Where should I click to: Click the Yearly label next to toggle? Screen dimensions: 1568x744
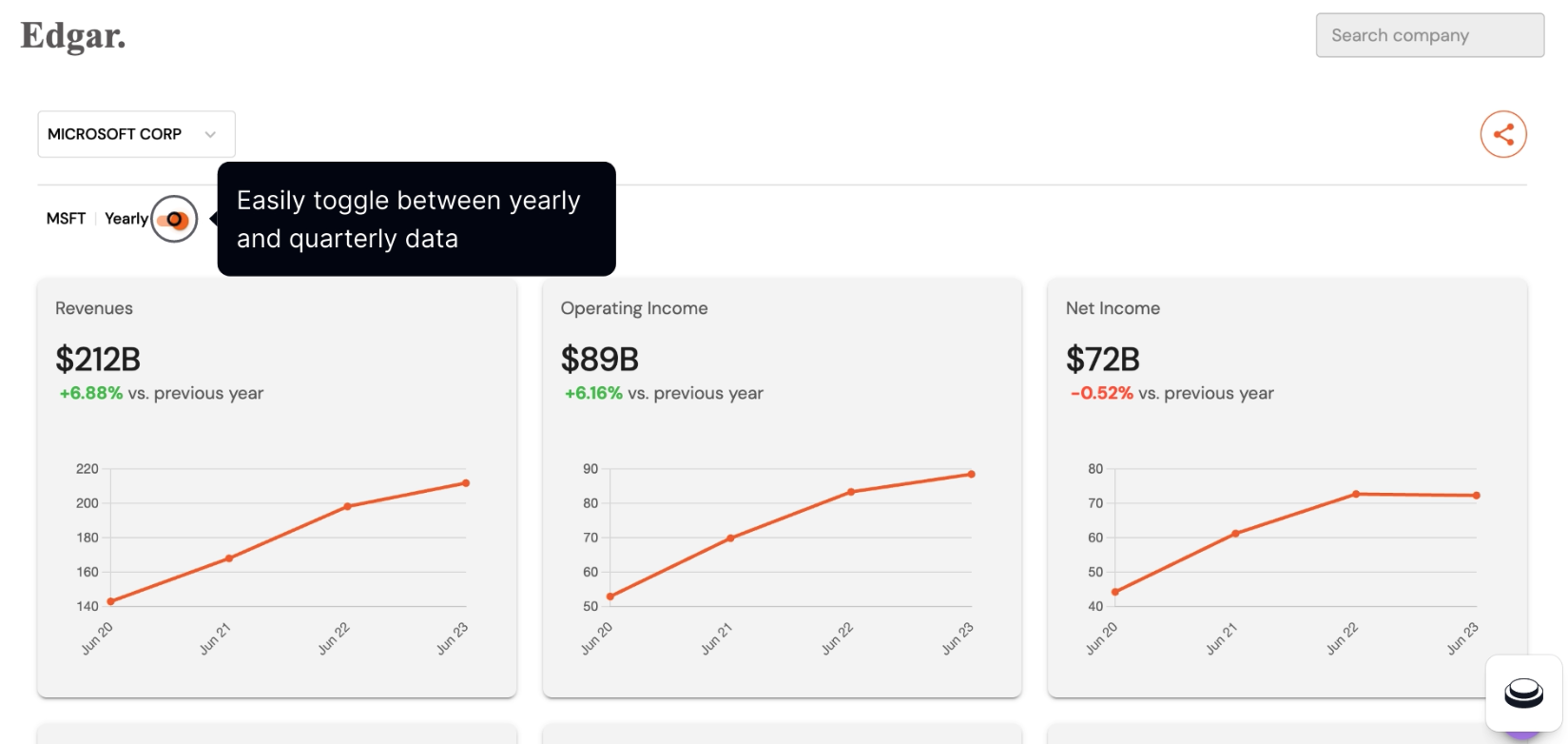click(x=126, y=219)
